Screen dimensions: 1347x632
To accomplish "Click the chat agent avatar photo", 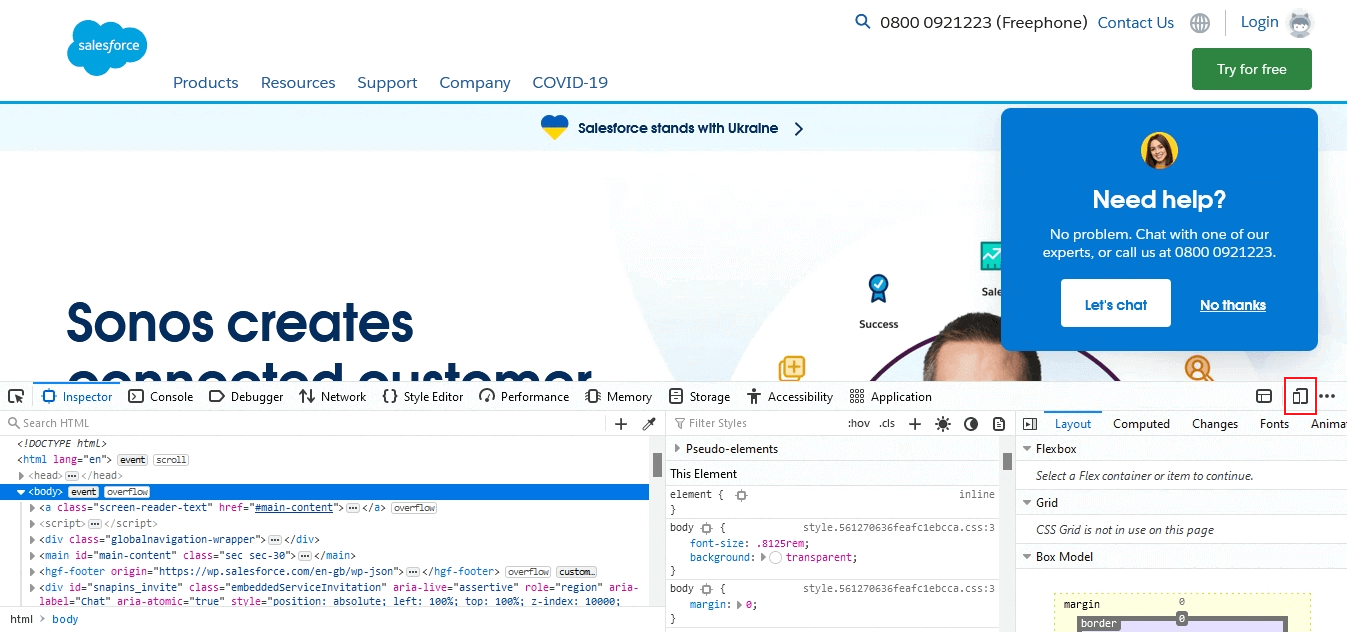I will click(x=1159, y=151).
